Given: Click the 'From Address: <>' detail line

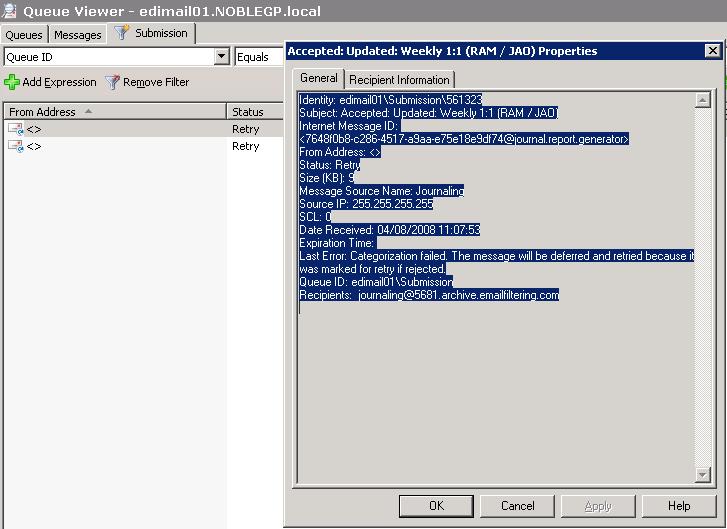Looking at the screenshot, I should 340,152.
